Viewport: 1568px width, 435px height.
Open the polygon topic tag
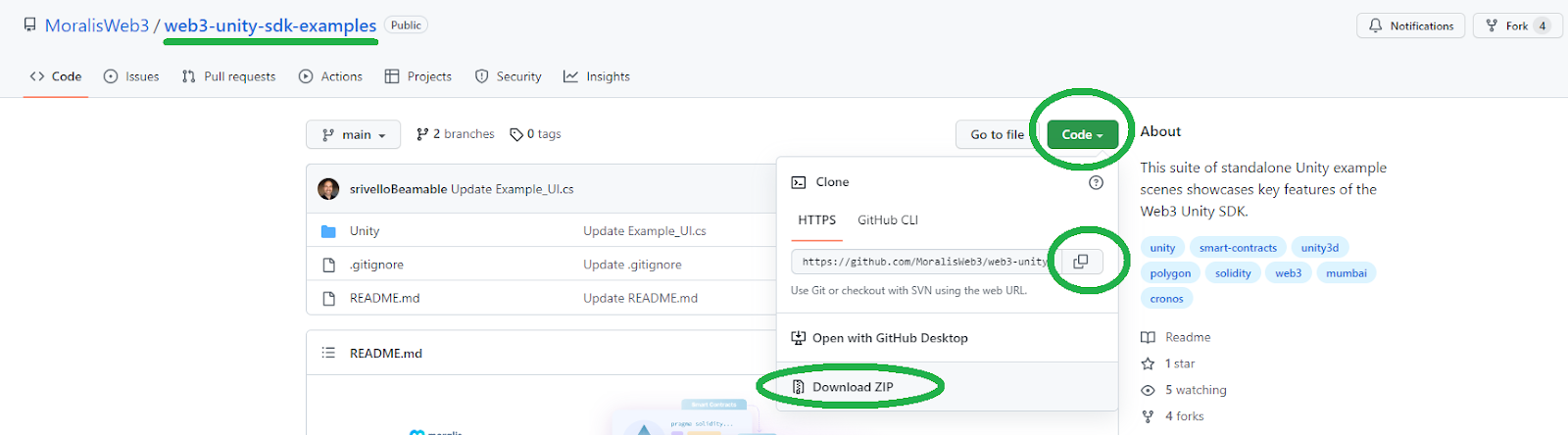click(x=1170, y=273)
